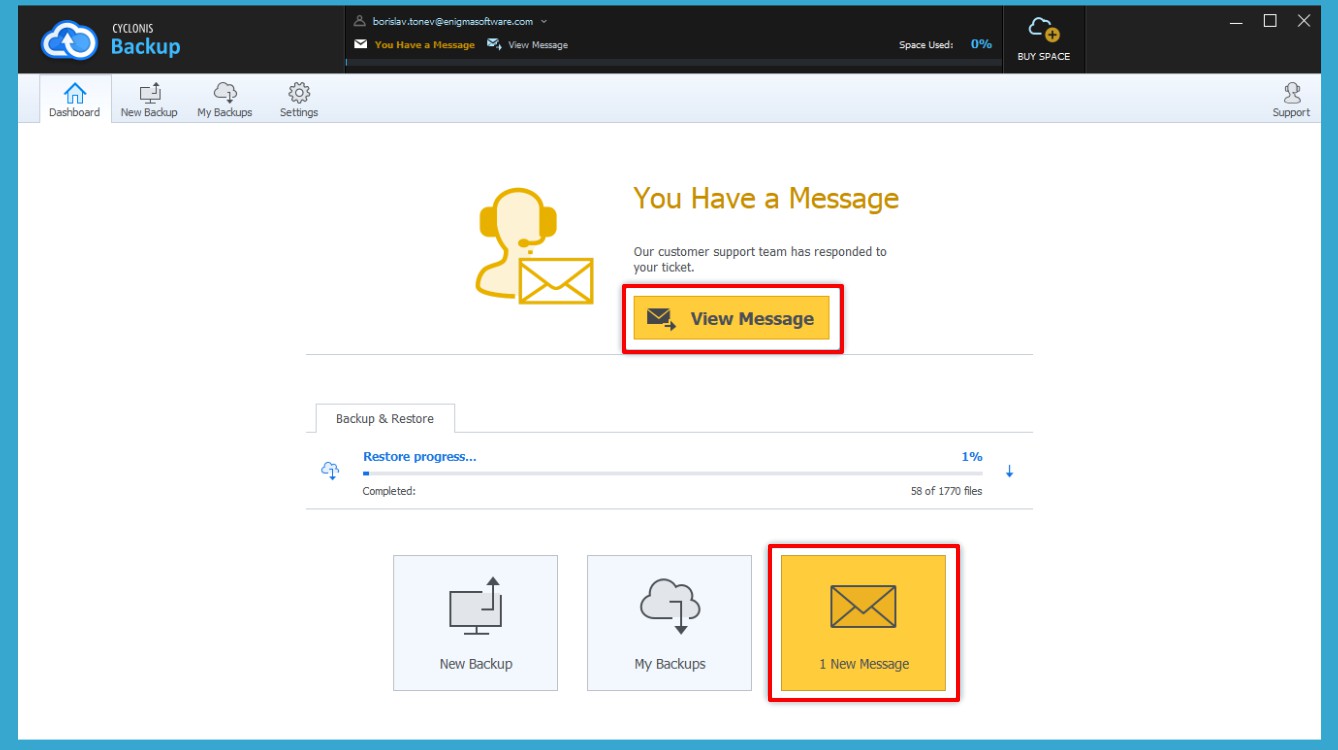This screenshot has height=750, width=1338.
Task: Expand restore details with the down arrow
Action: pyautogui.click(x=1009, y=472)
